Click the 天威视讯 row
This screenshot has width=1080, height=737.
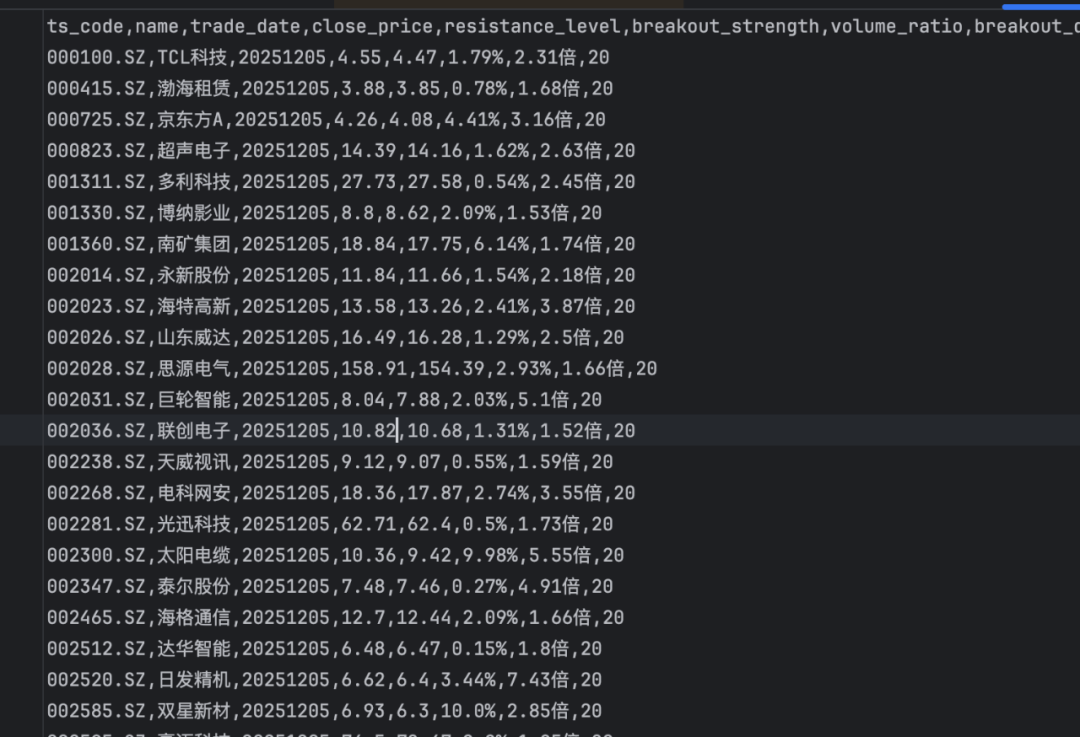point(330,461)
